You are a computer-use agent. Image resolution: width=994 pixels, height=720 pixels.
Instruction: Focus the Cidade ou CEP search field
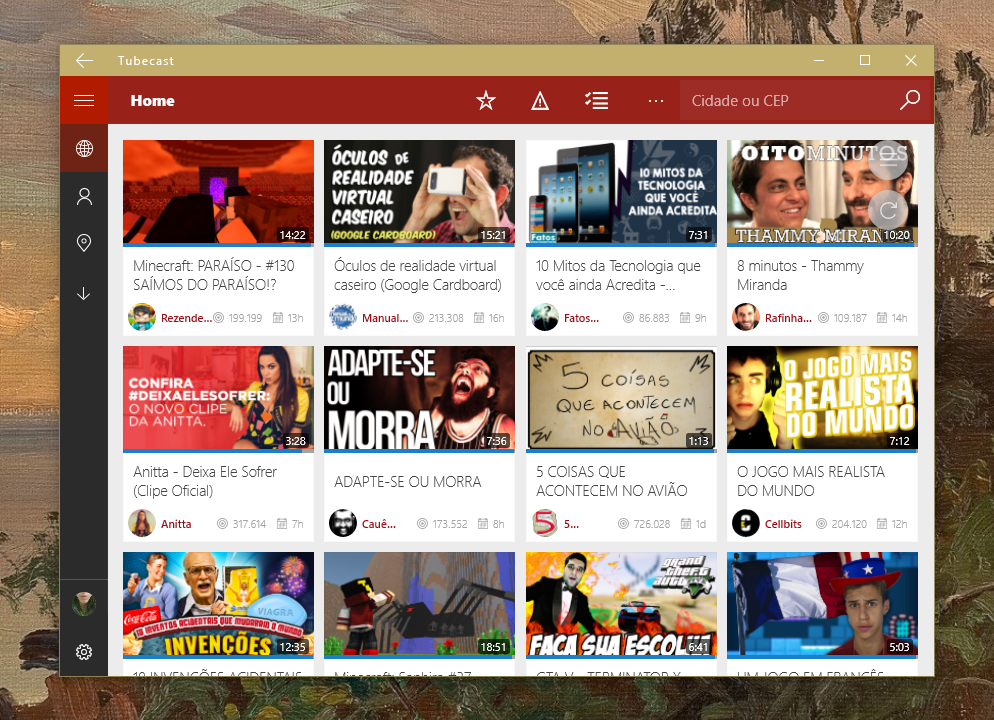(x=789, y=100)
